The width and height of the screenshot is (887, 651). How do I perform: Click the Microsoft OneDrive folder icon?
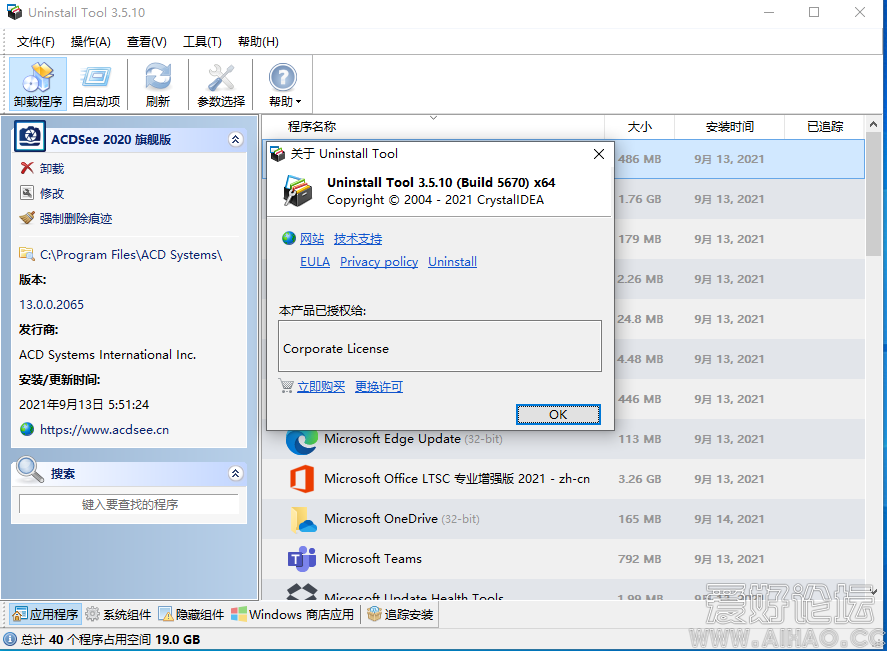[x=303, y=520]
